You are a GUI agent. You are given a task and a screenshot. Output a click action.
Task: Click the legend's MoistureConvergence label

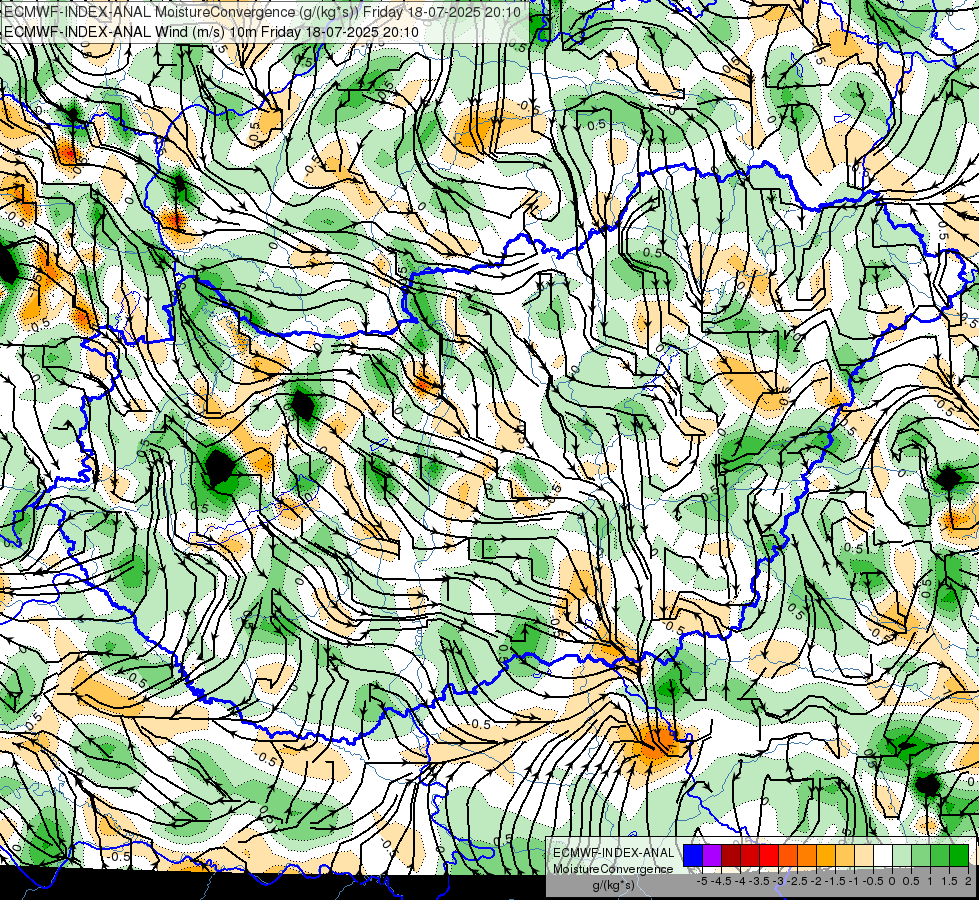coord(613,869)
